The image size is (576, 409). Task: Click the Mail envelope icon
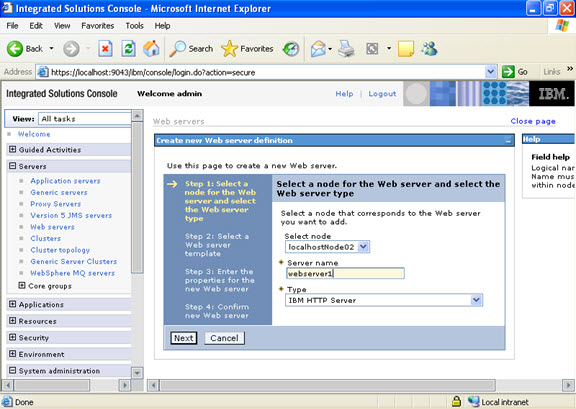[318, 49]
